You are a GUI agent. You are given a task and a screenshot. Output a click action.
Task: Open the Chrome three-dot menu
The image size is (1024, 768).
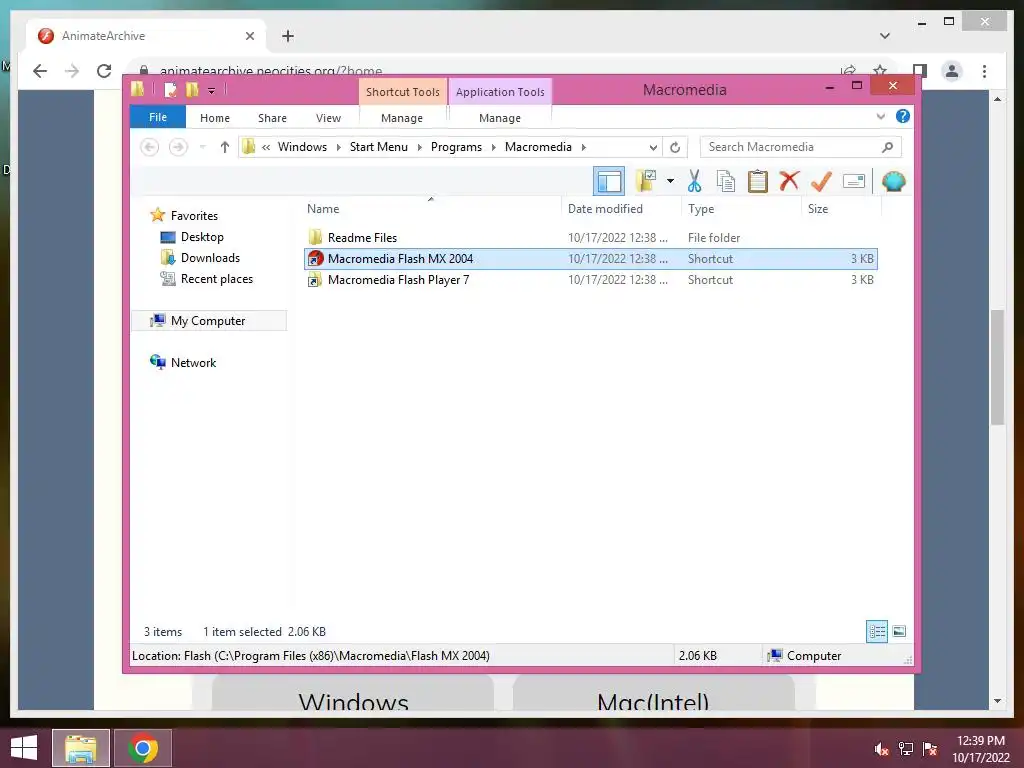(984, 71)
